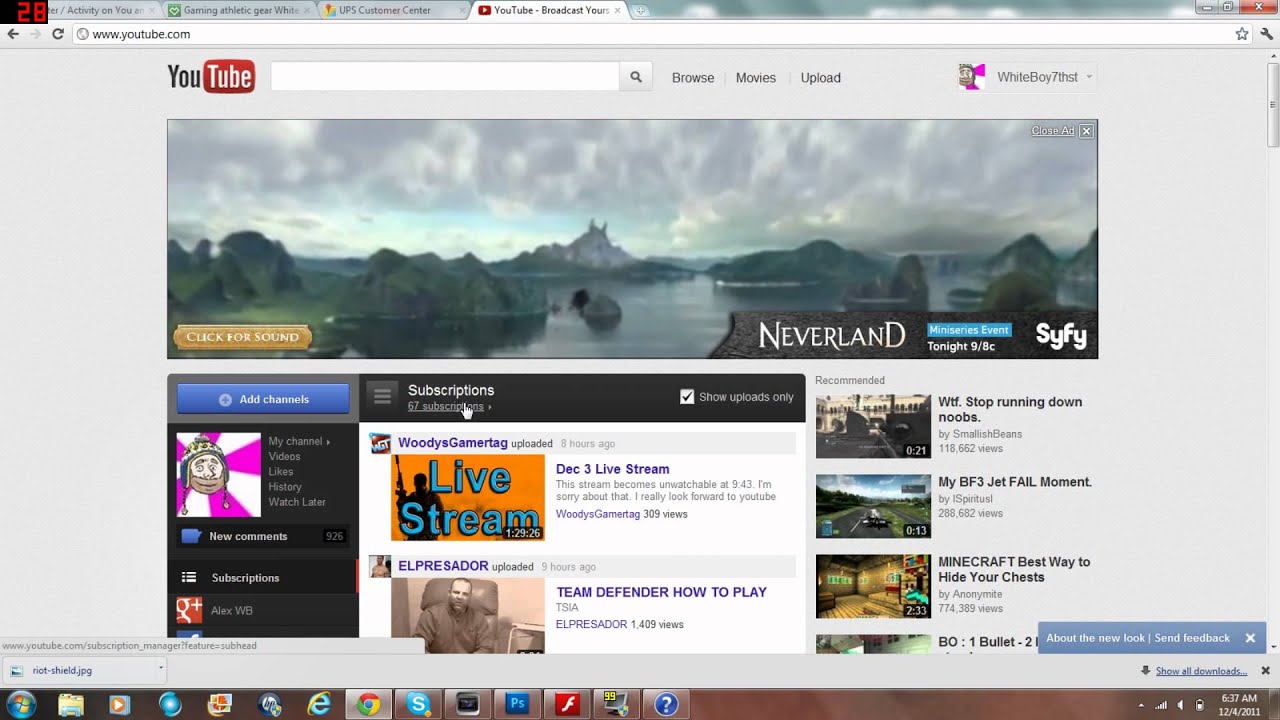Click the taskbar help question mark icon
Screen dimensions: 1280x720
point(666,704)
